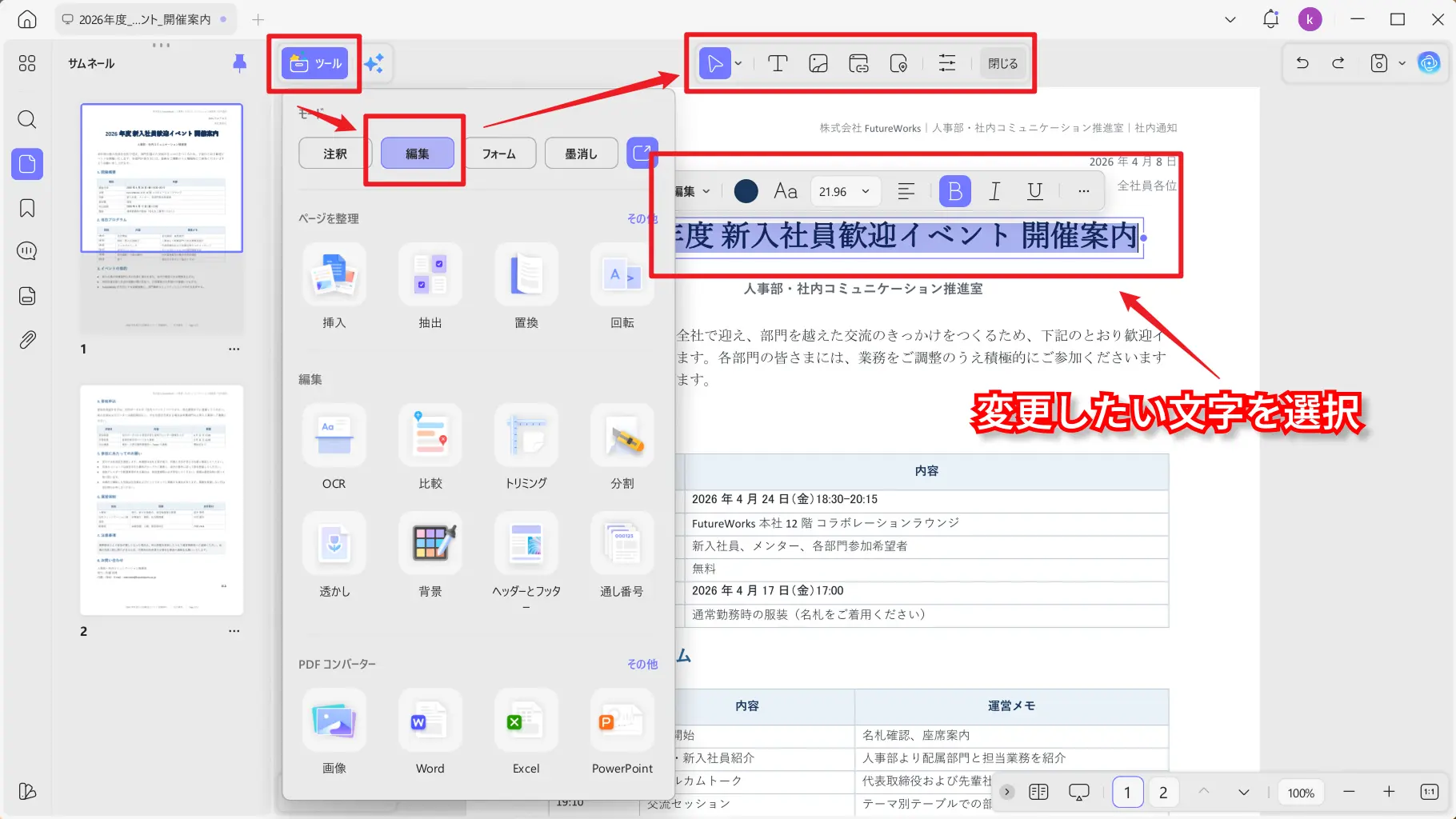Open the Crop (トリミング) tool
The height and width of the screenshot is (819, 1456).
pyautogui.click(x=526, y=448)
